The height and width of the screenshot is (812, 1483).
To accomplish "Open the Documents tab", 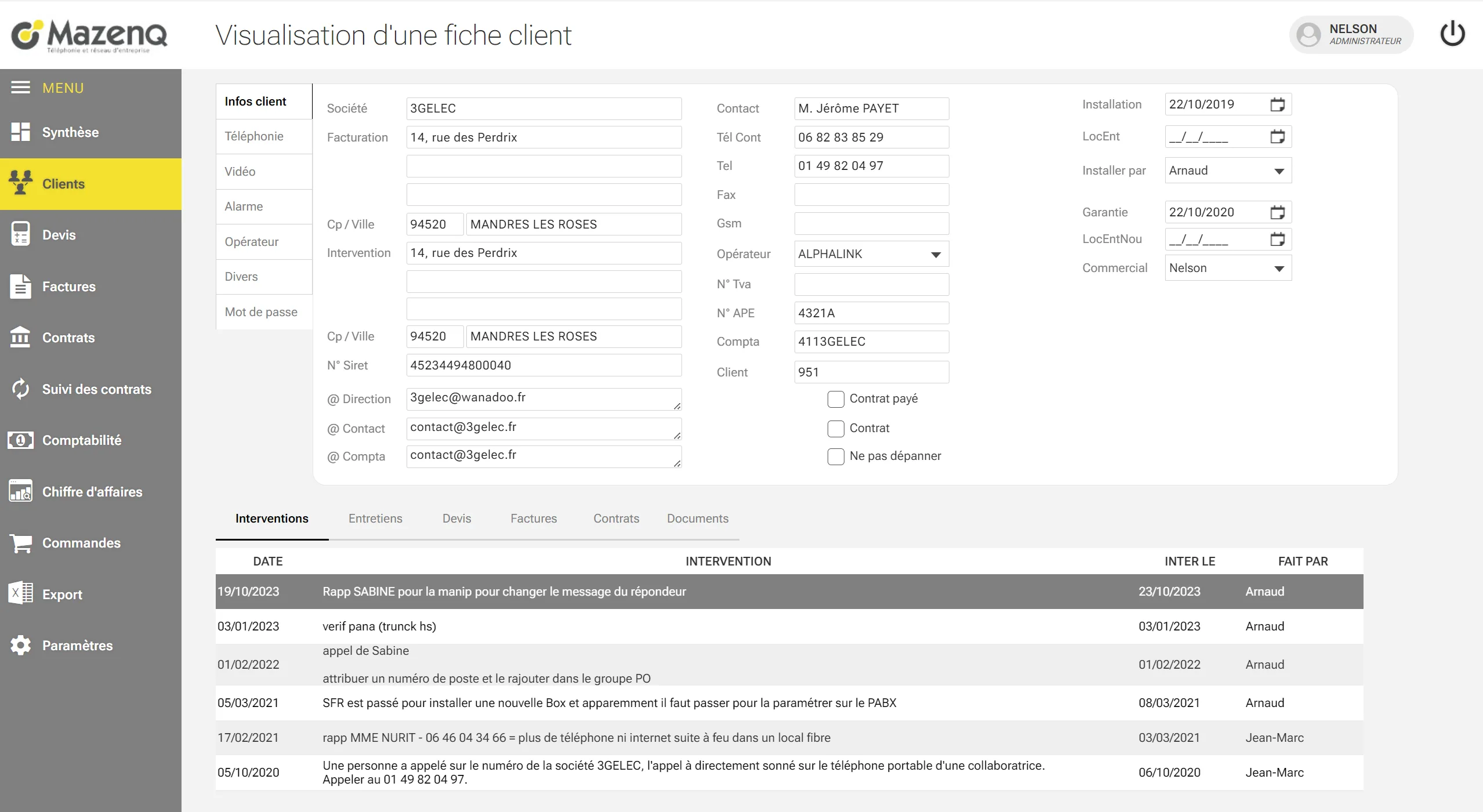I will coord(697,519).
